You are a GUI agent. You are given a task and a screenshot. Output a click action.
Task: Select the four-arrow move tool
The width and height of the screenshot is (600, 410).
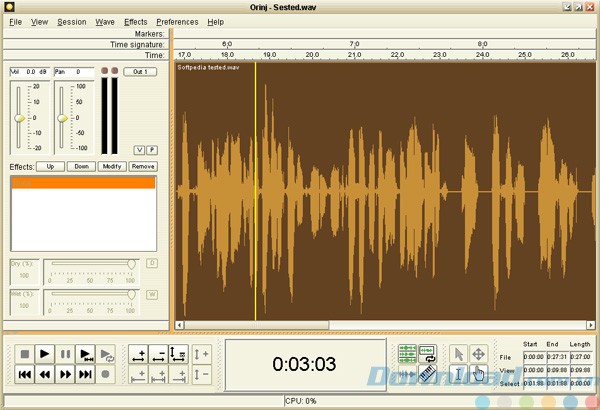click(478, 354)
